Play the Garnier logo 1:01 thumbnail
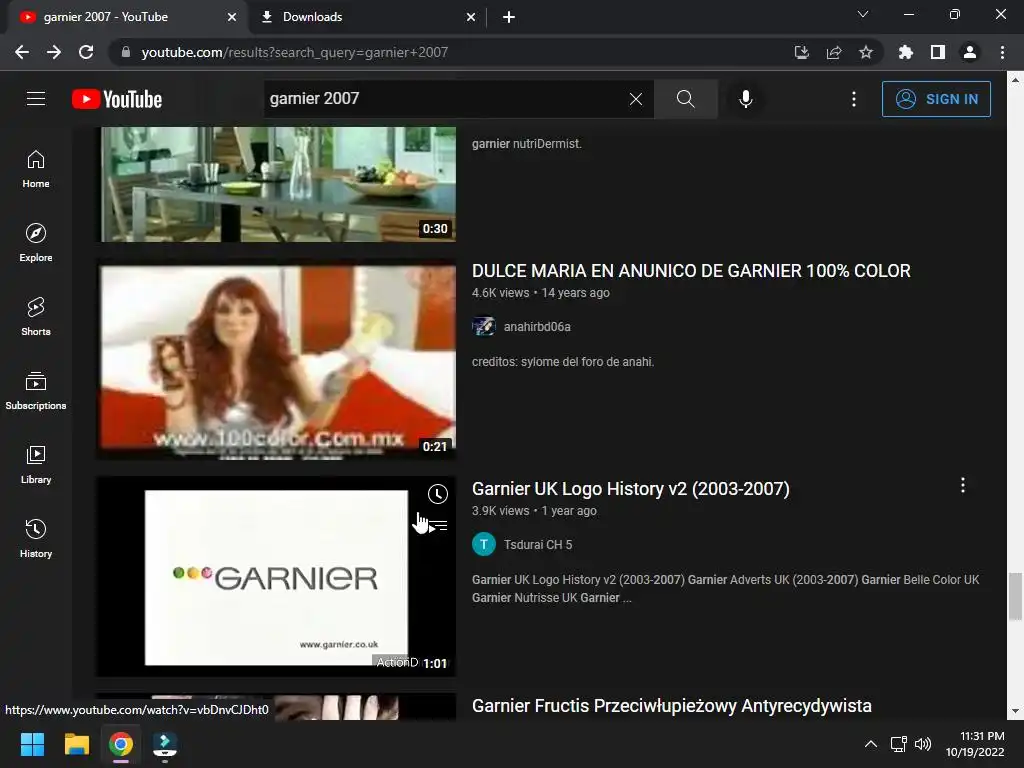 tap(277, 577)
